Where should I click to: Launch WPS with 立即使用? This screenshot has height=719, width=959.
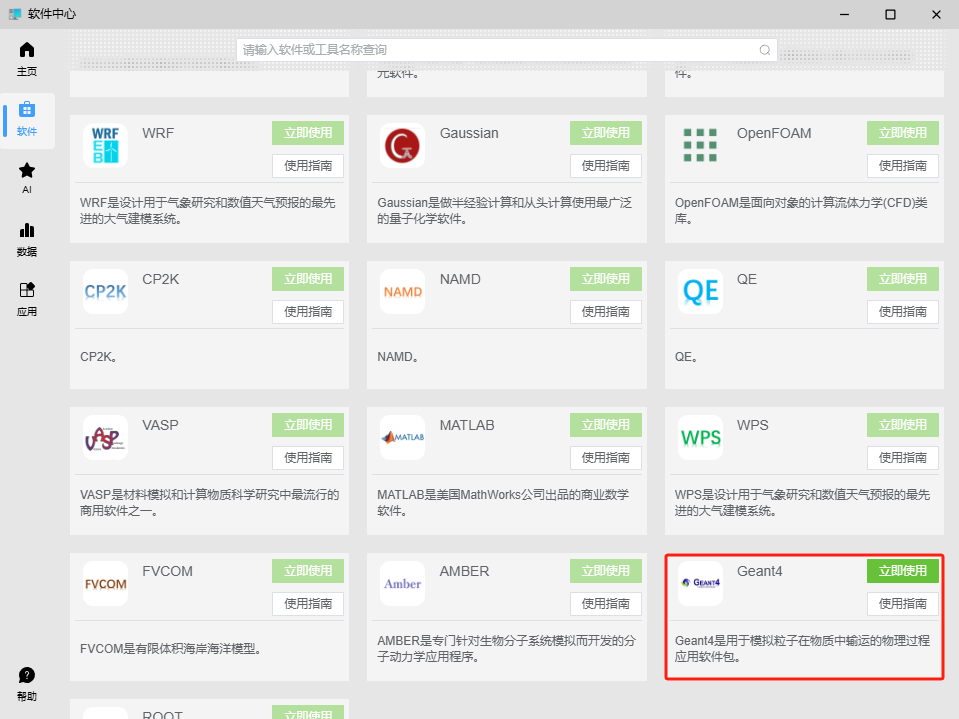(903, 425)
